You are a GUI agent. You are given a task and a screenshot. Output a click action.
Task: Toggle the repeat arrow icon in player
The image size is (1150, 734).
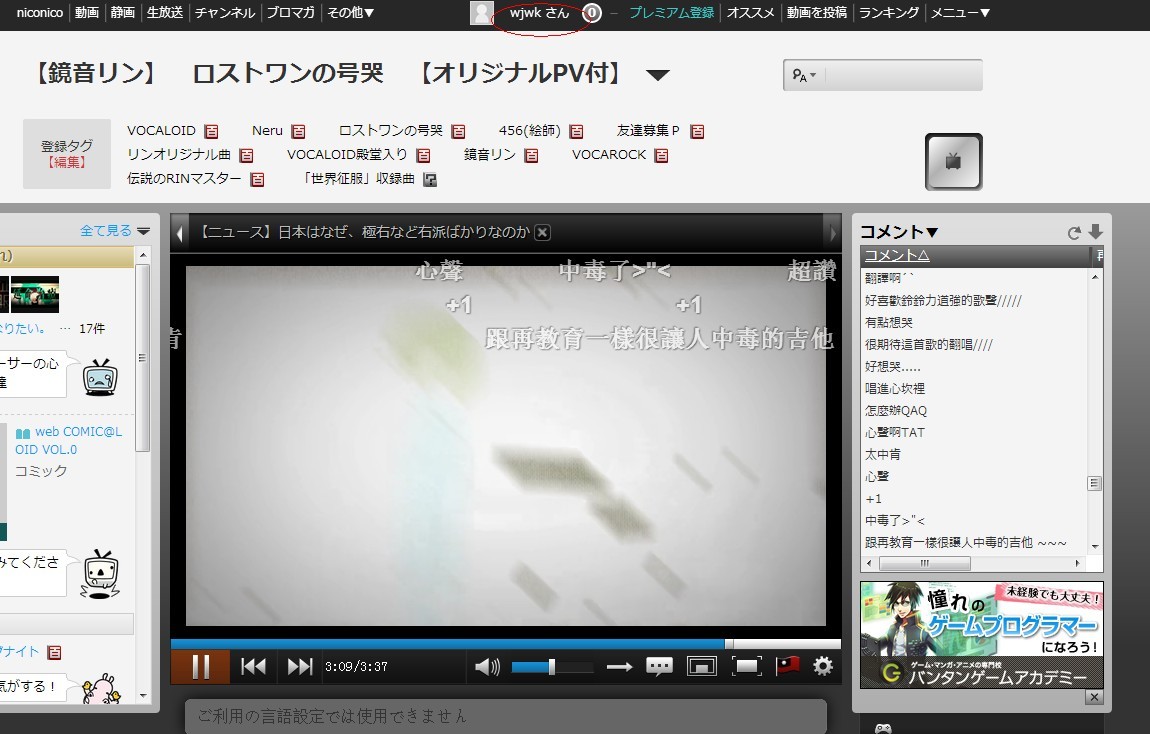coord(619,667)
